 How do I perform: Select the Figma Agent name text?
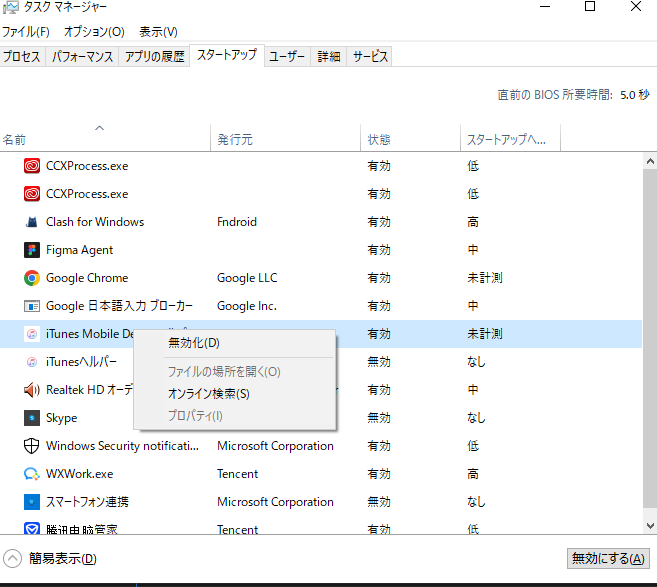[x=79, y=250]
